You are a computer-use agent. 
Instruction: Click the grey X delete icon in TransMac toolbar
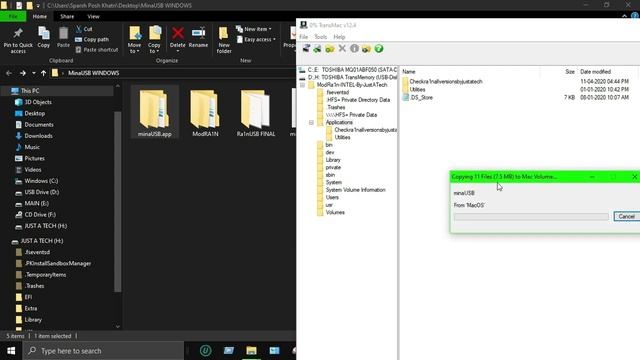342,49
